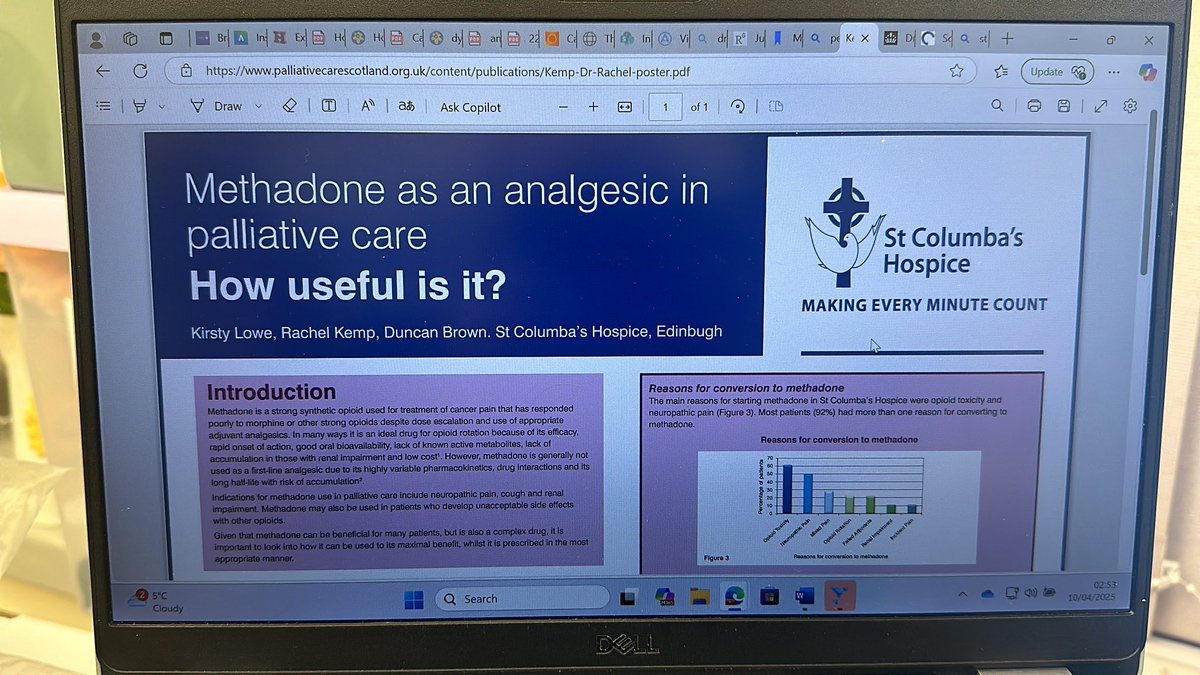Open Task View on the taskbar
The image size is (1200, 675).
click(628, 598)
